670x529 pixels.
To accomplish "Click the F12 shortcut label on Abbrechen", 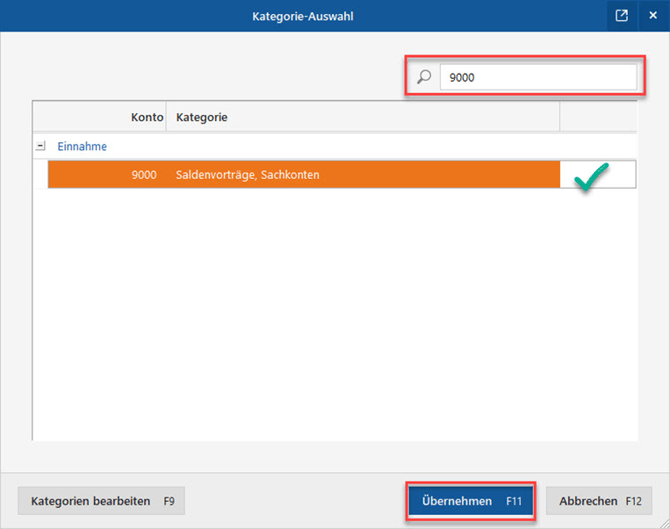I will [x=633, y=501].
